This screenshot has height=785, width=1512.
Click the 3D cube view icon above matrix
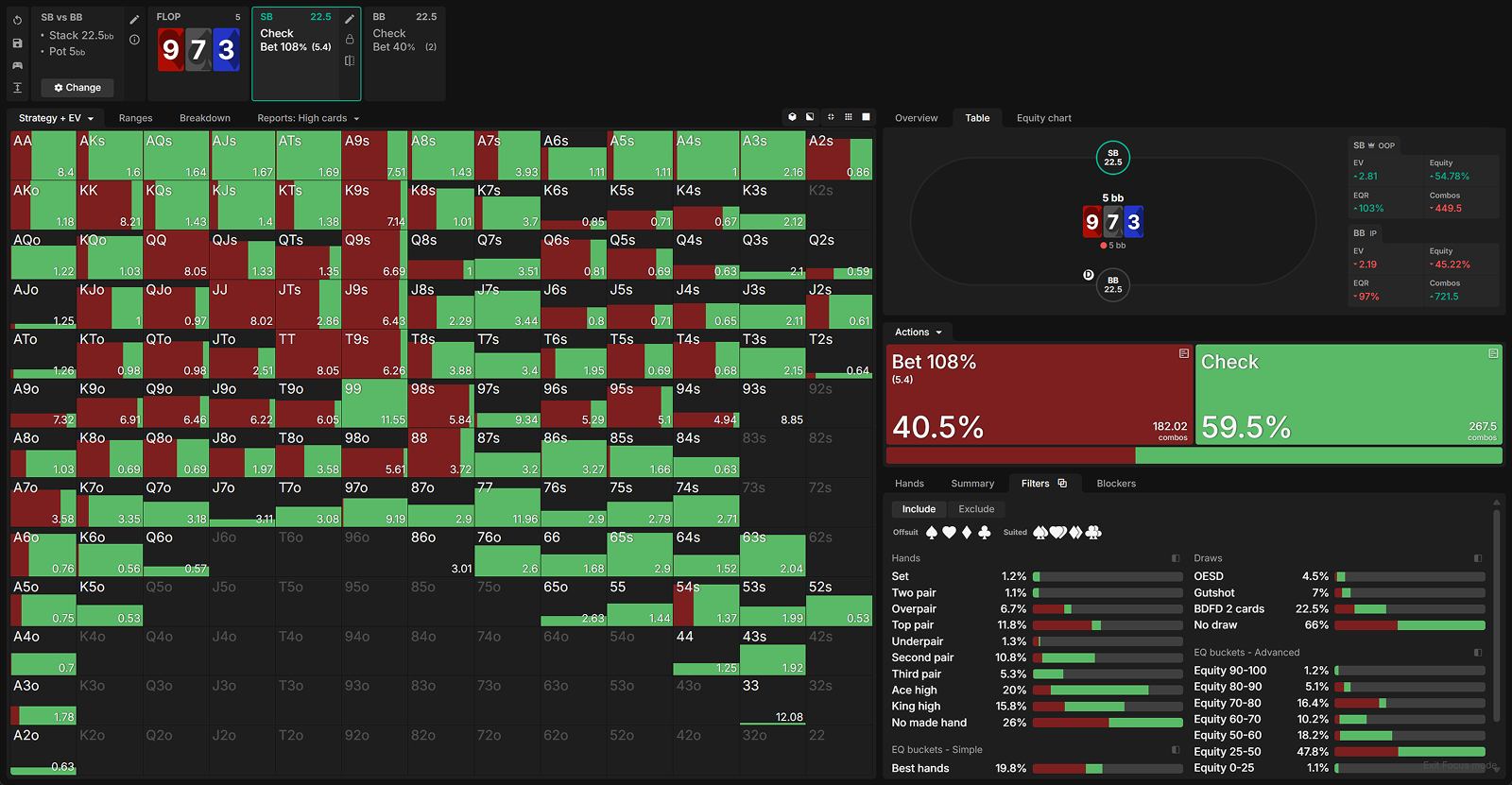tap(792, 117)
